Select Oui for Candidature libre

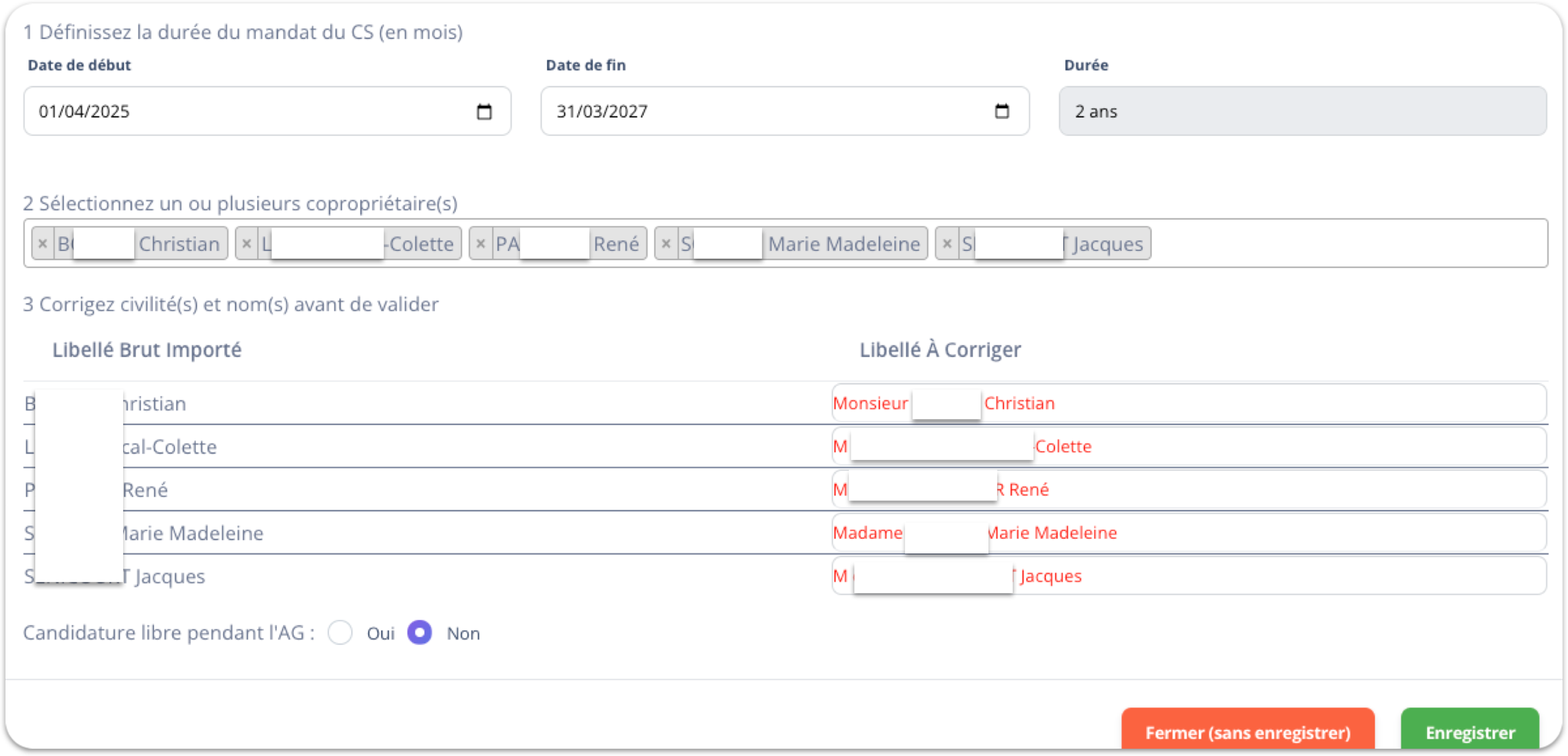point(340,633)
